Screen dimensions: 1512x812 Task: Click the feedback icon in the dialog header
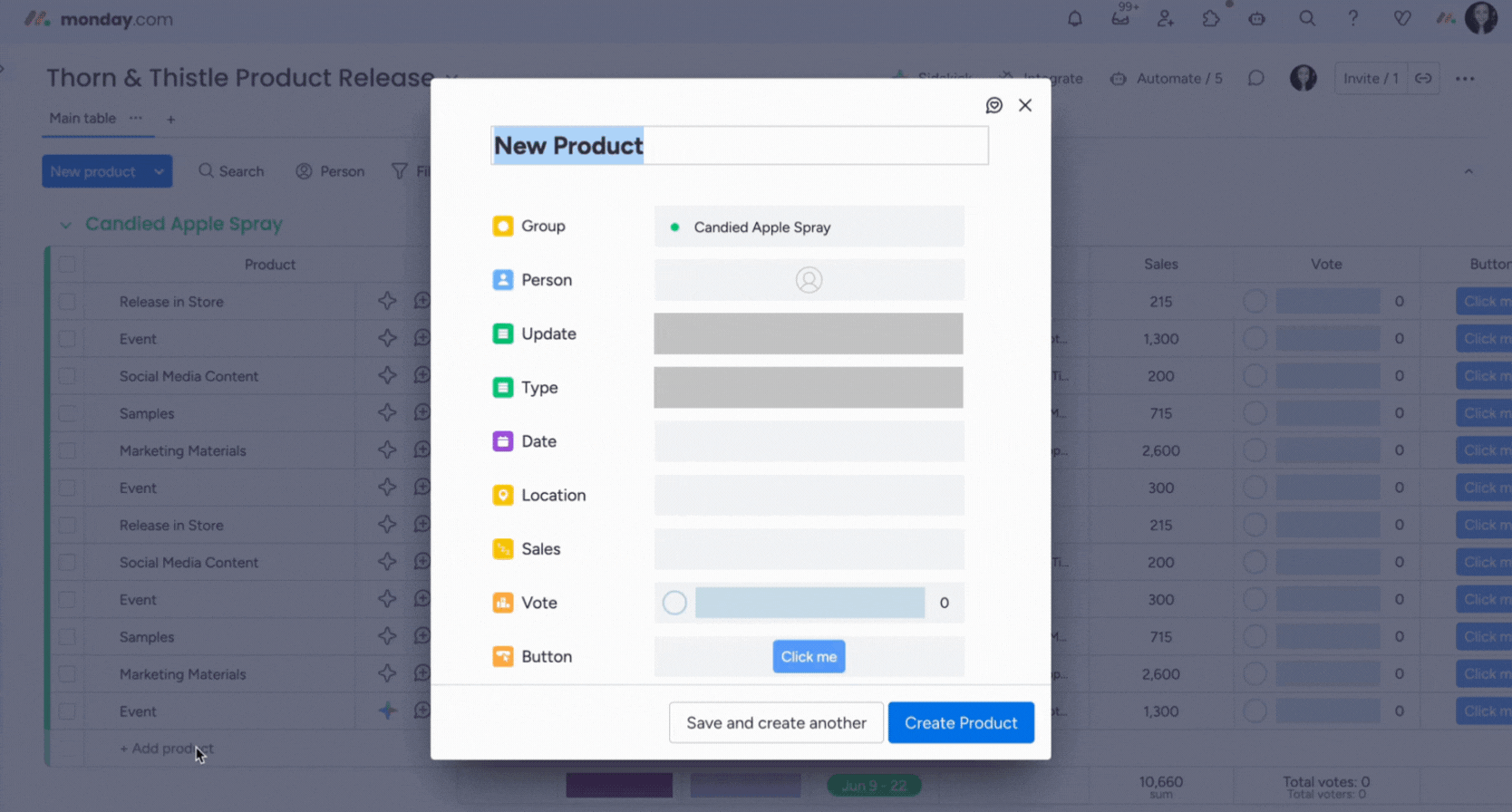[x=993, y=106]
